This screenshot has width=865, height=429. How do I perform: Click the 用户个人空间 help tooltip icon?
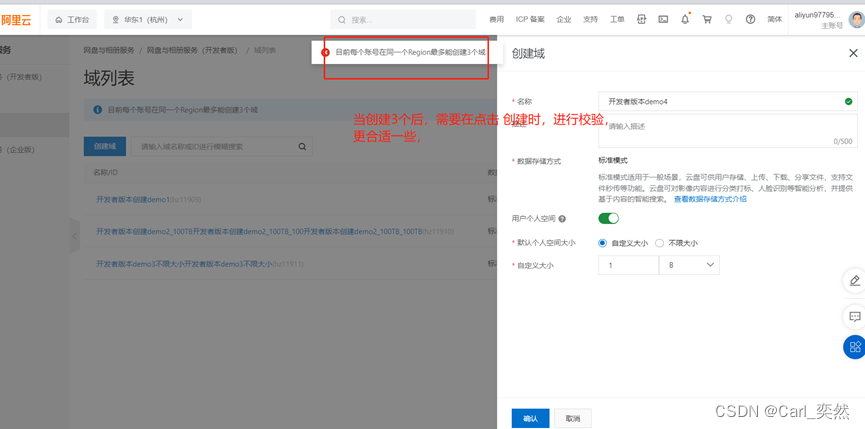[562, 219]
